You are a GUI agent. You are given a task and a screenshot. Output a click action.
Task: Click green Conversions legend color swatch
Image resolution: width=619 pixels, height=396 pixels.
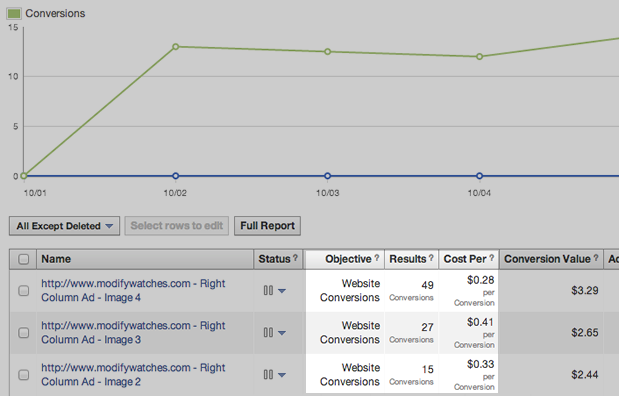pyautogui.click(x=14, y=13)
